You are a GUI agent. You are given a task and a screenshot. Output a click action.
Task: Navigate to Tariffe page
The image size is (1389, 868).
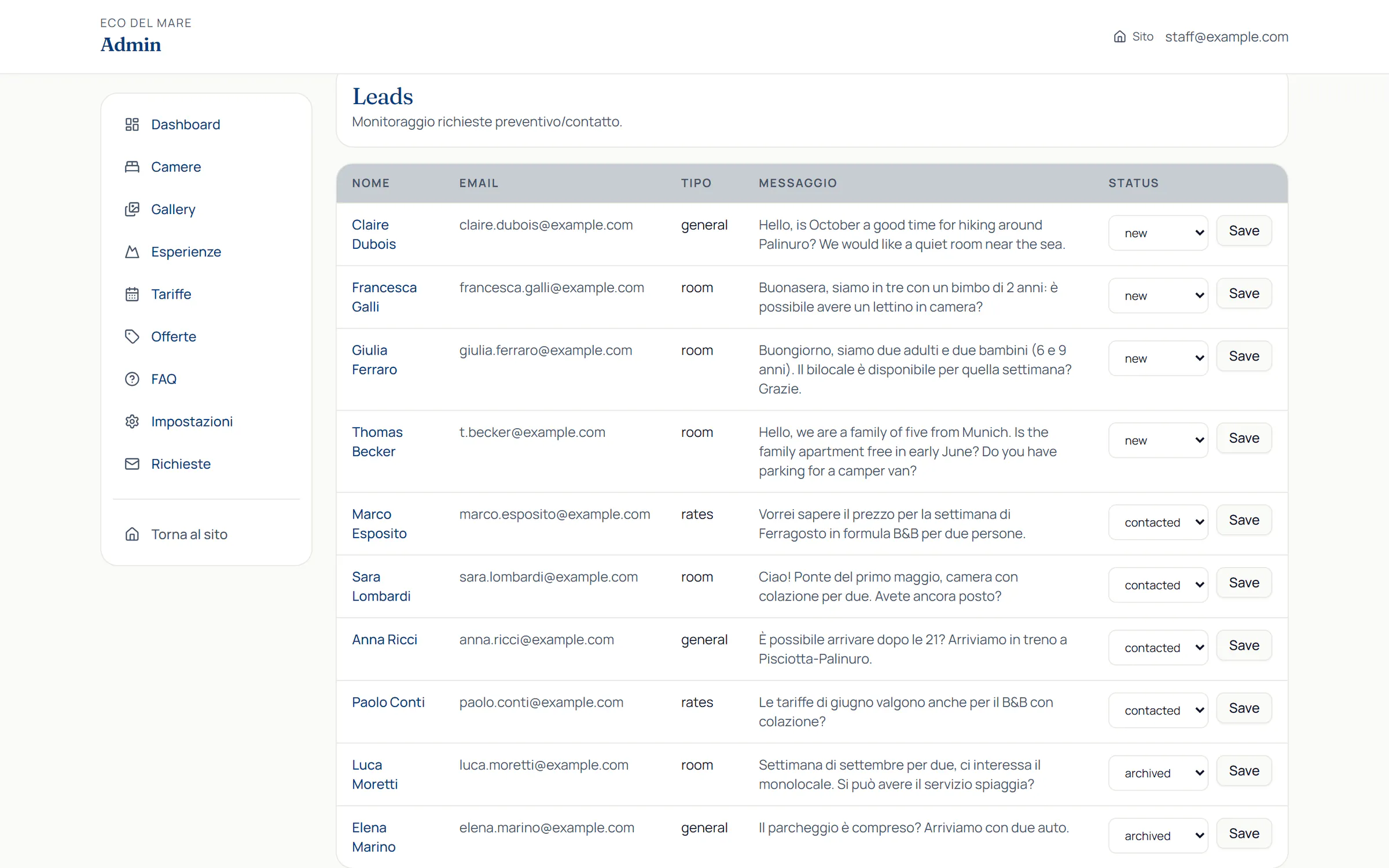pos(206,294)
